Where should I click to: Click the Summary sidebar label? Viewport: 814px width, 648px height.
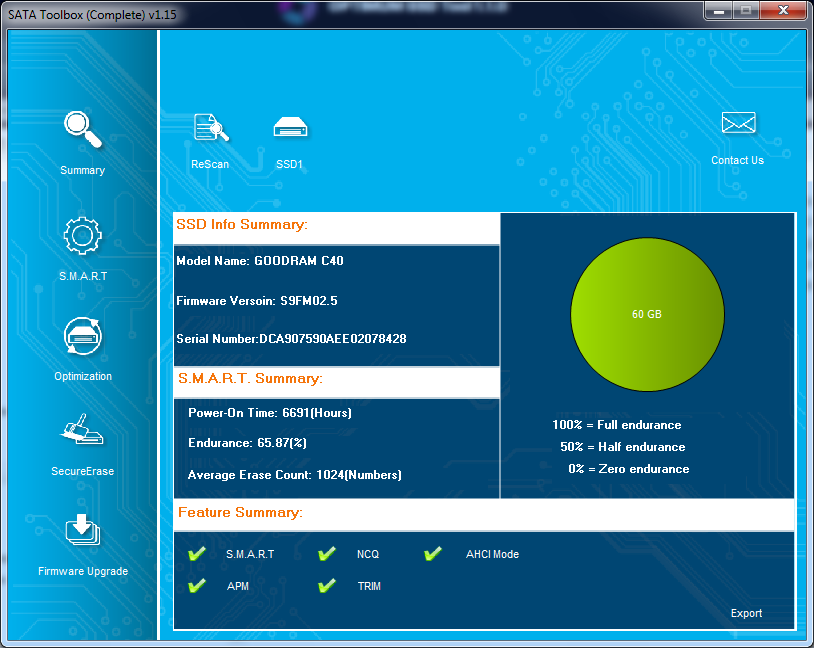coord(83,170)
